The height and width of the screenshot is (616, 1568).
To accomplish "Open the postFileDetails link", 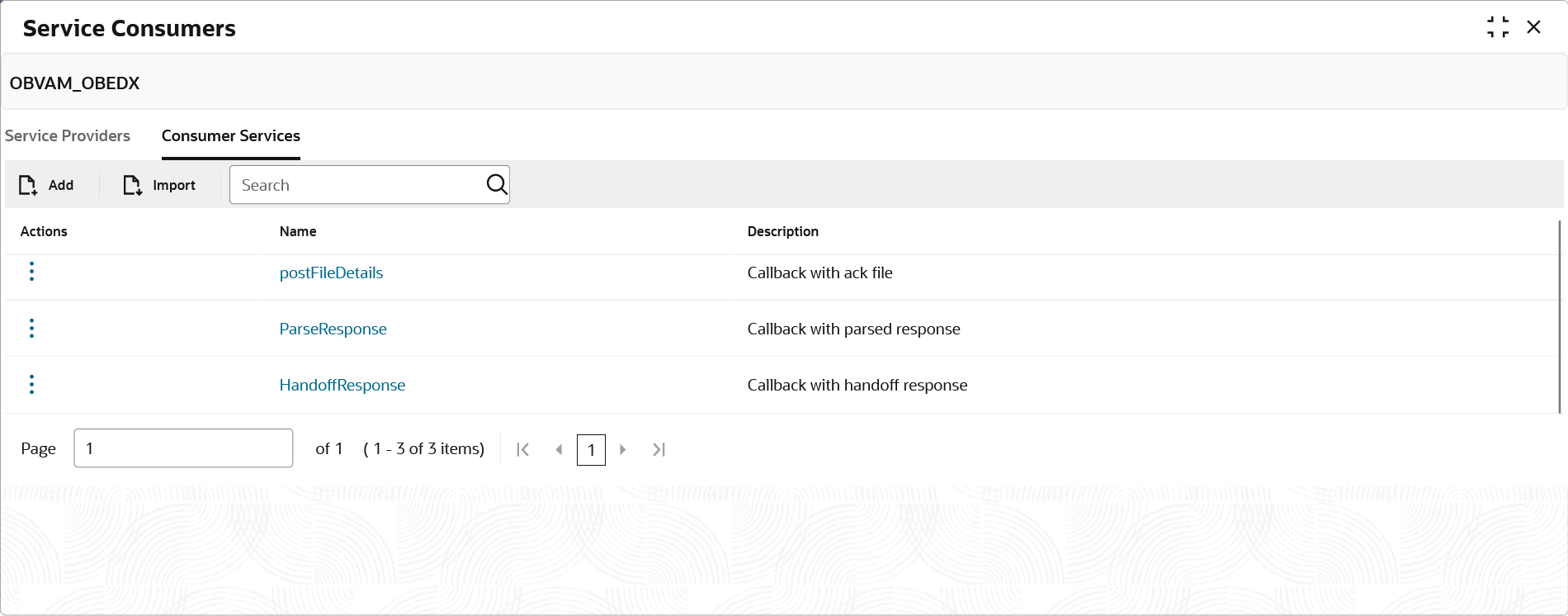I will coord(331,272).
